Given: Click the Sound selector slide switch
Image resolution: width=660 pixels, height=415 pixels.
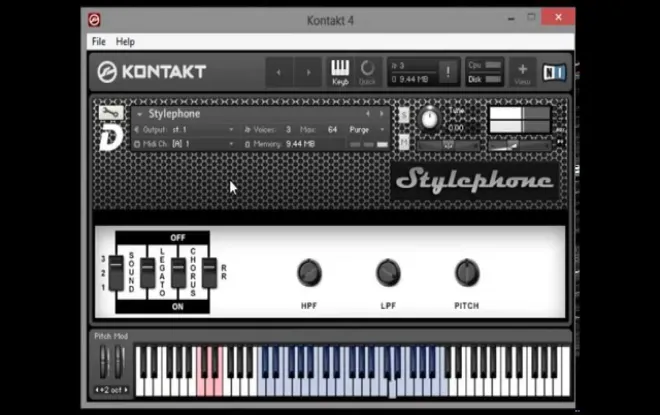Looking at the screenshot, I should 116,273.
